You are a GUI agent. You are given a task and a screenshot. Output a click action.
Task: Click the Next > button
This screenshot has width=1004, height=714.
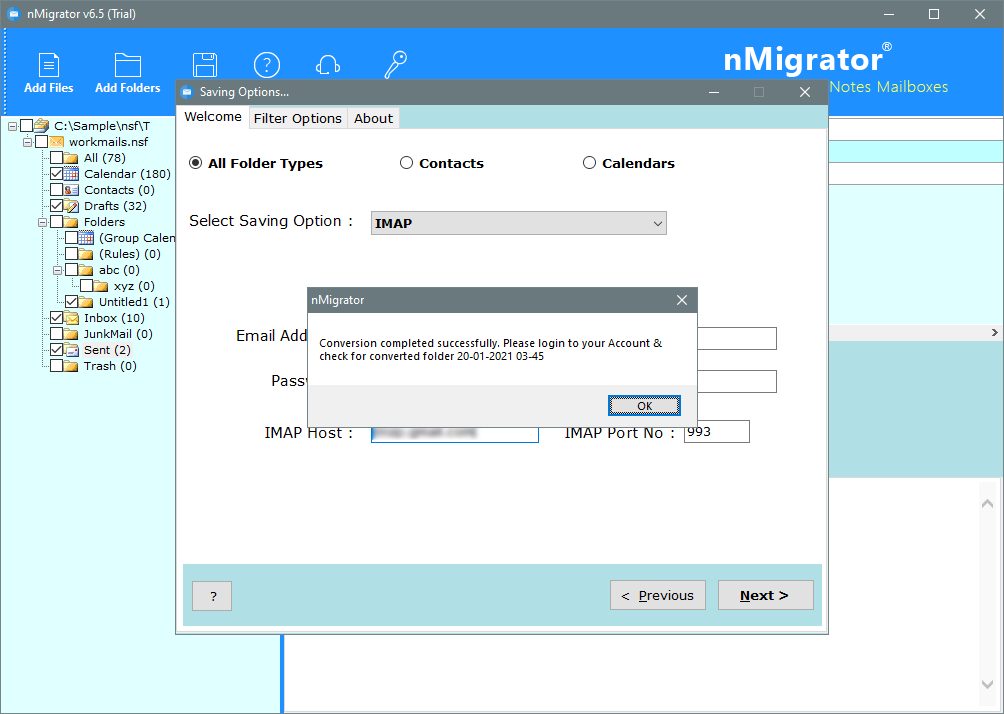coord(765,596)
